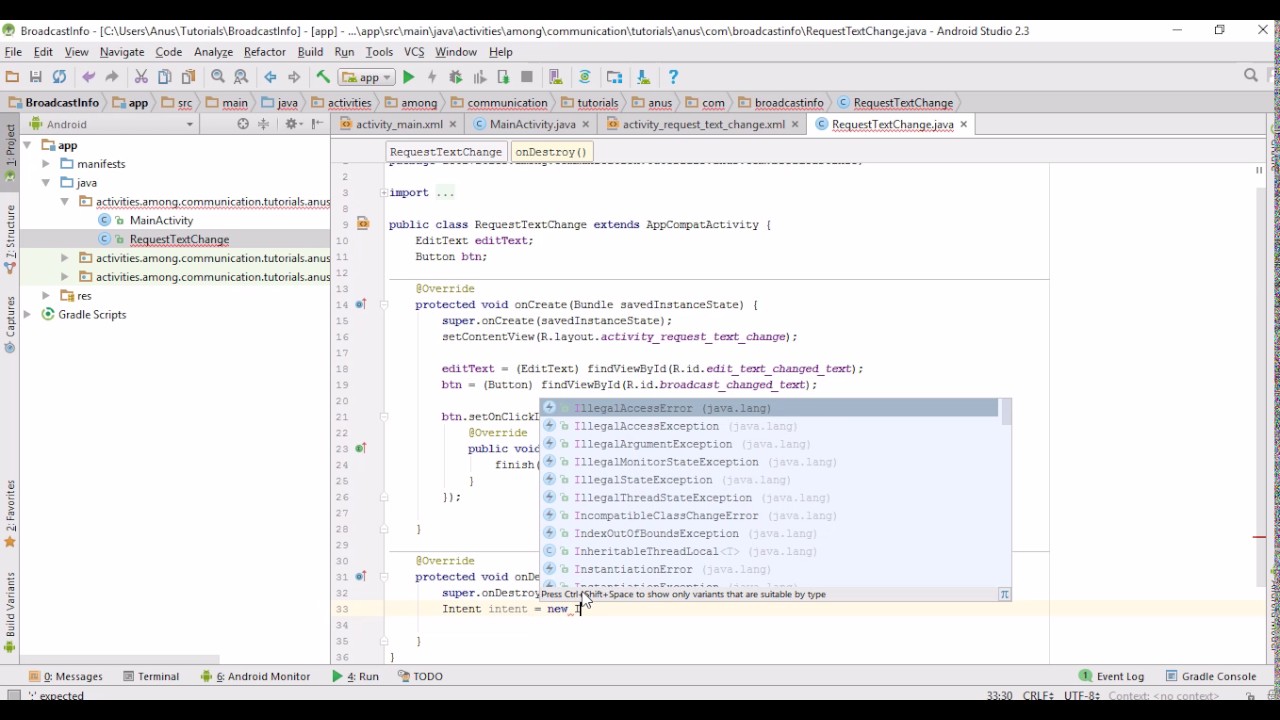Open Search Everywhere magnifier at top right
Screen dimensions: 1280x720
(x=1250, y=76)
